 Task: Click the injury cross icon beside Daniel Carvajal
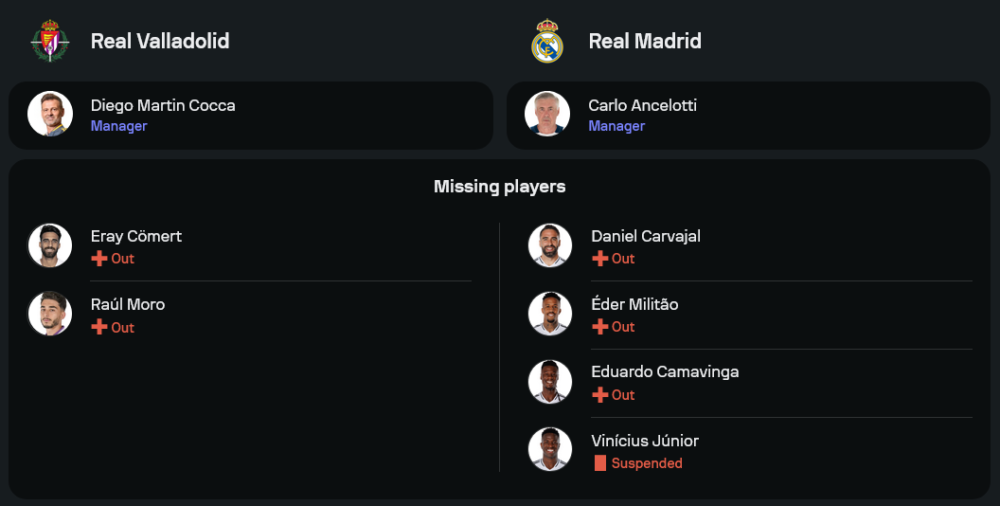click(600, 258)
